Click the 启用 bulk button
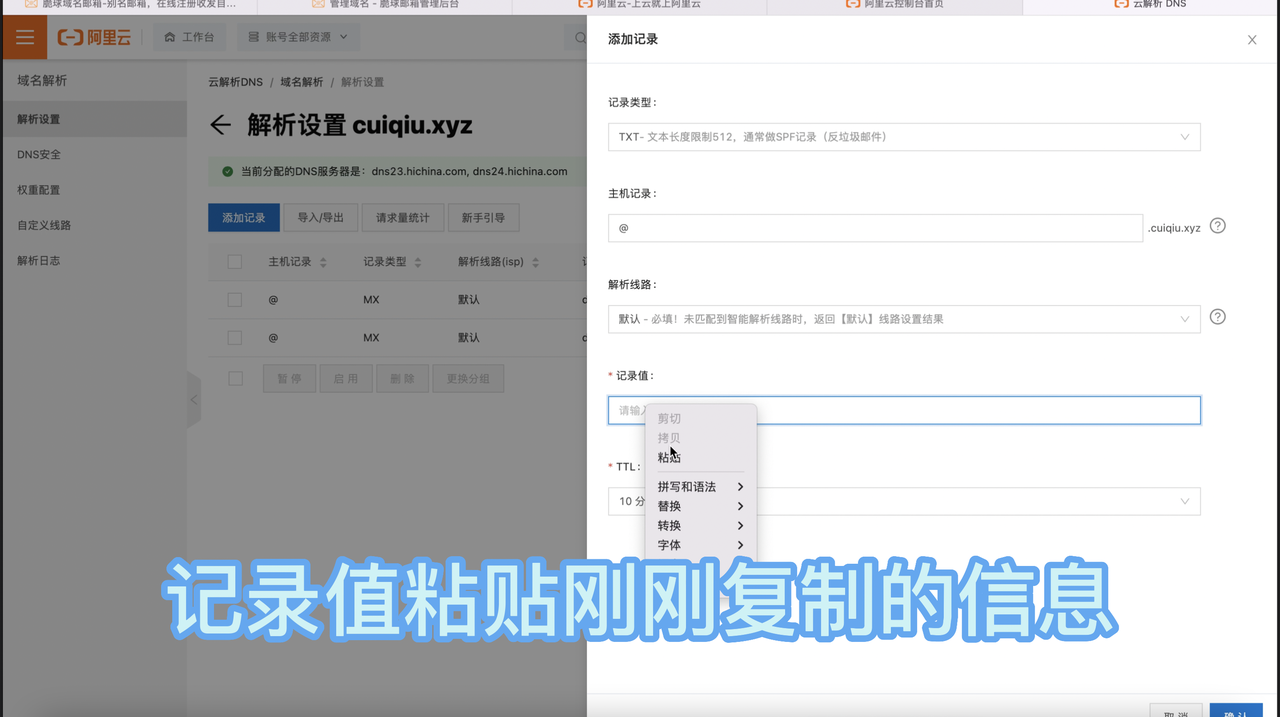Image resolution: width=1280 pixels, height=717 pixels. point(346,379)
